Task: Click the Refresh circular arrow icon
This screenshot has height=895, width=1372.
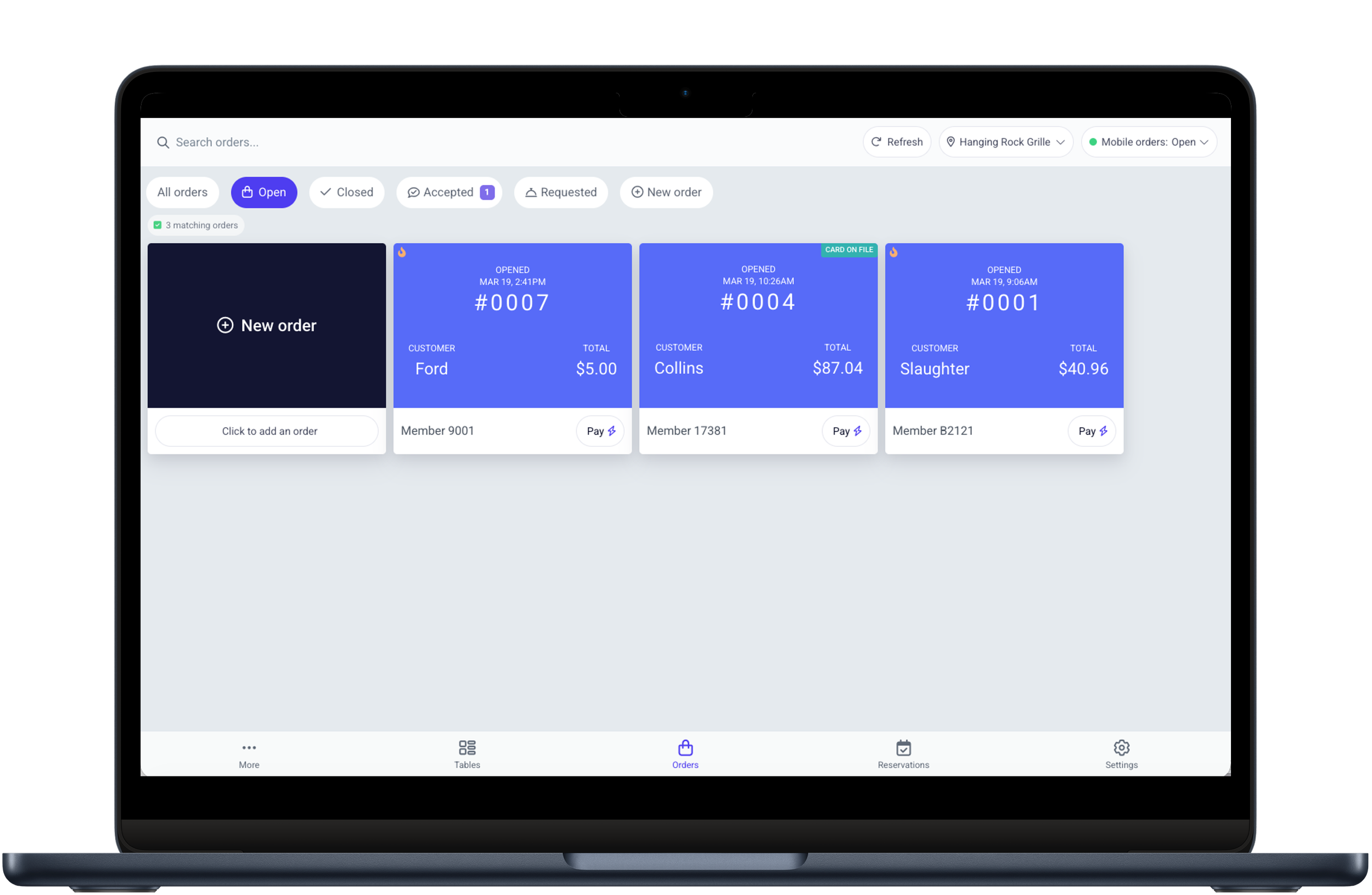Action: [876, 142]
